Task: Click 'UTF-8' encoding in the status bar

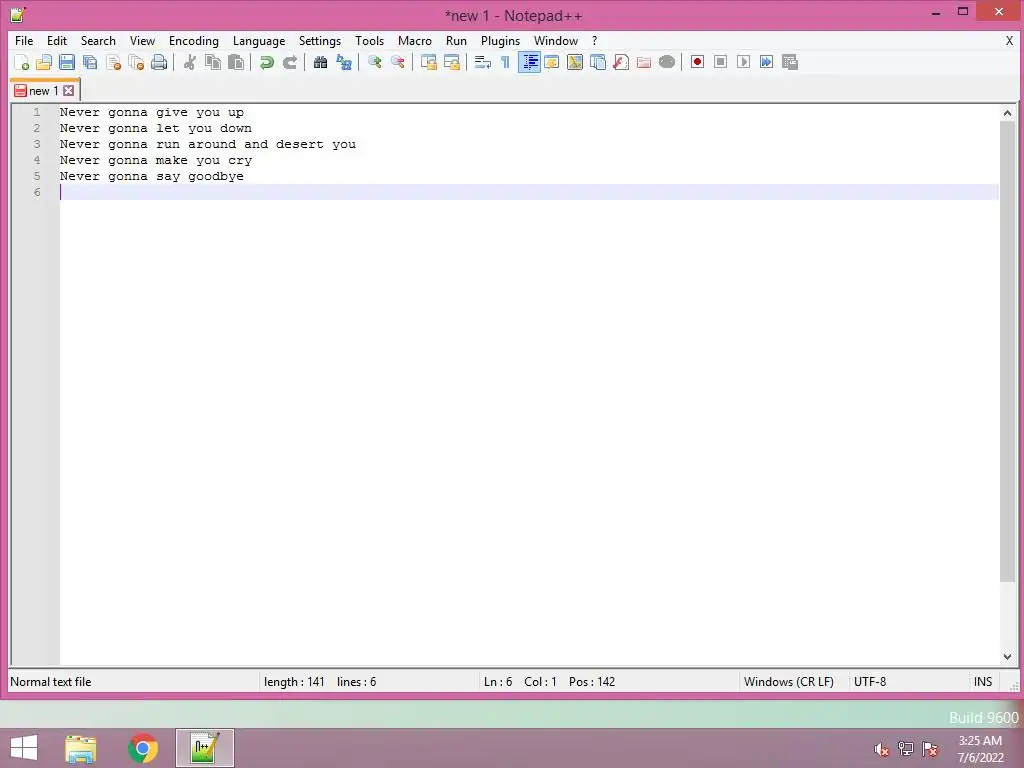Action: (870, 682)
